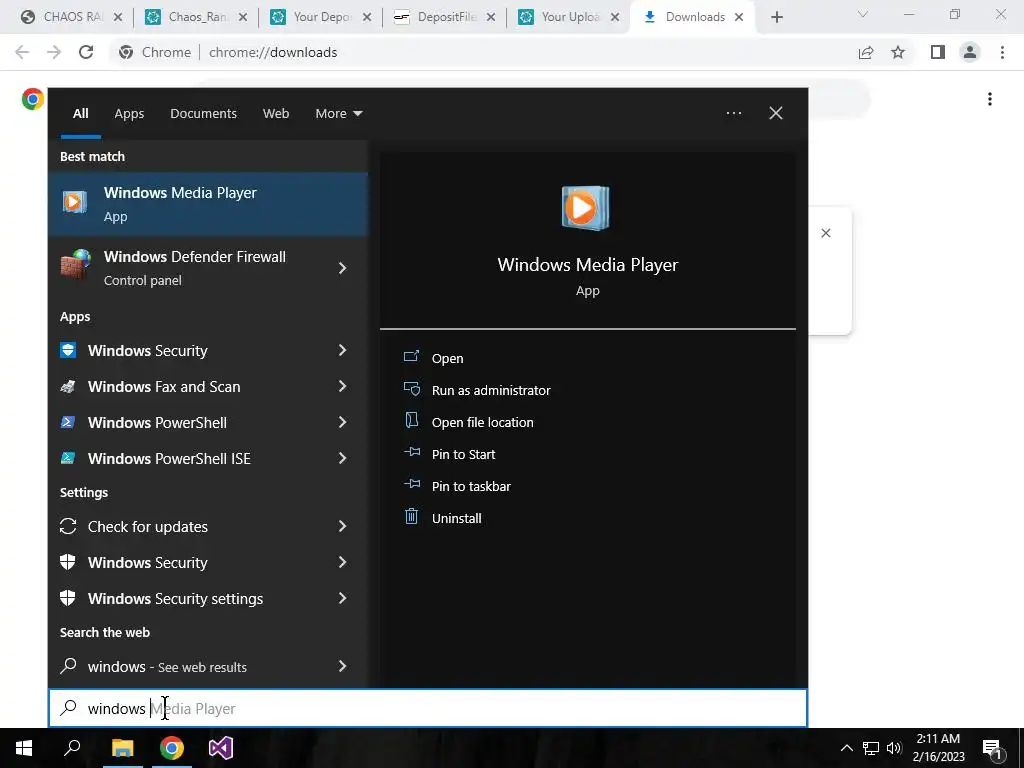Viewport: 1024px width, 768px height.
Task: Click the Windows PowerShell ISE icon
Action: 68,458
